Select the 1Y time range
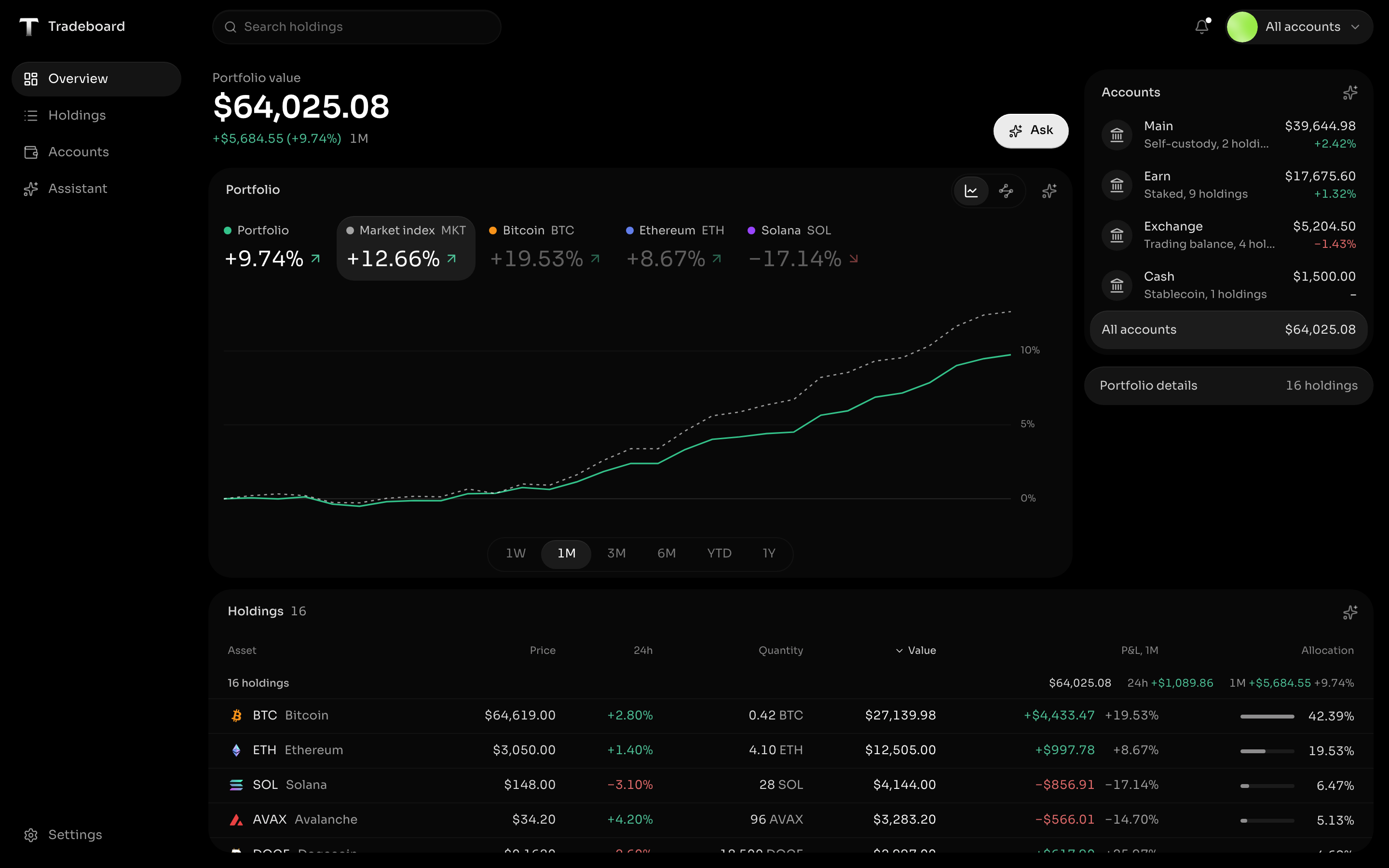 pyautogui.click(x=769, y=554)
